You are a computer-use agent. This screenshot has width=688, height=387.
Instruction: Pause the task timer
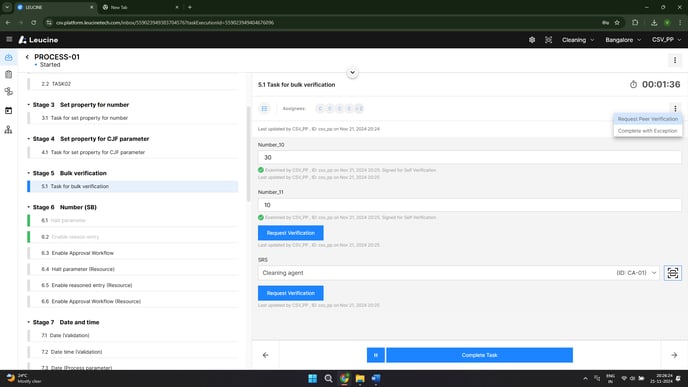376,355
